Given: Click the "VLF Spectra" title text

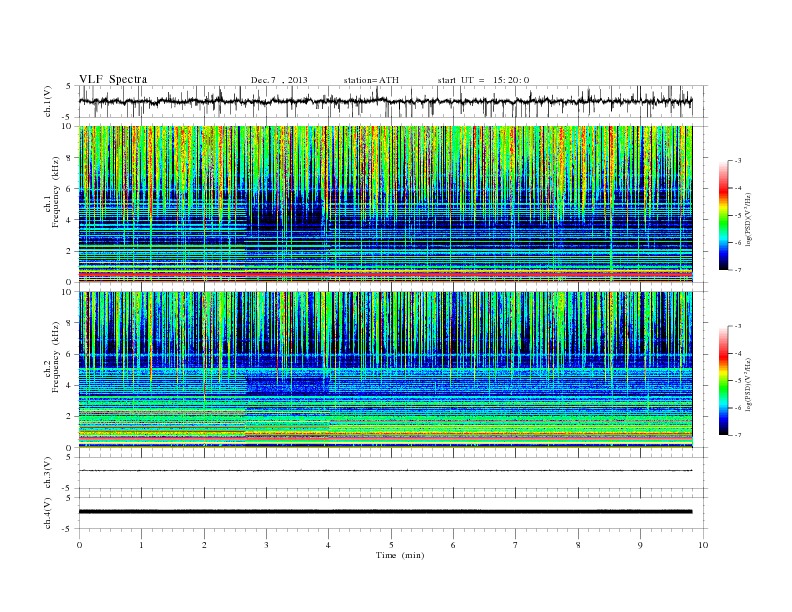Looking at the screenshot, I should pos(113,79).
